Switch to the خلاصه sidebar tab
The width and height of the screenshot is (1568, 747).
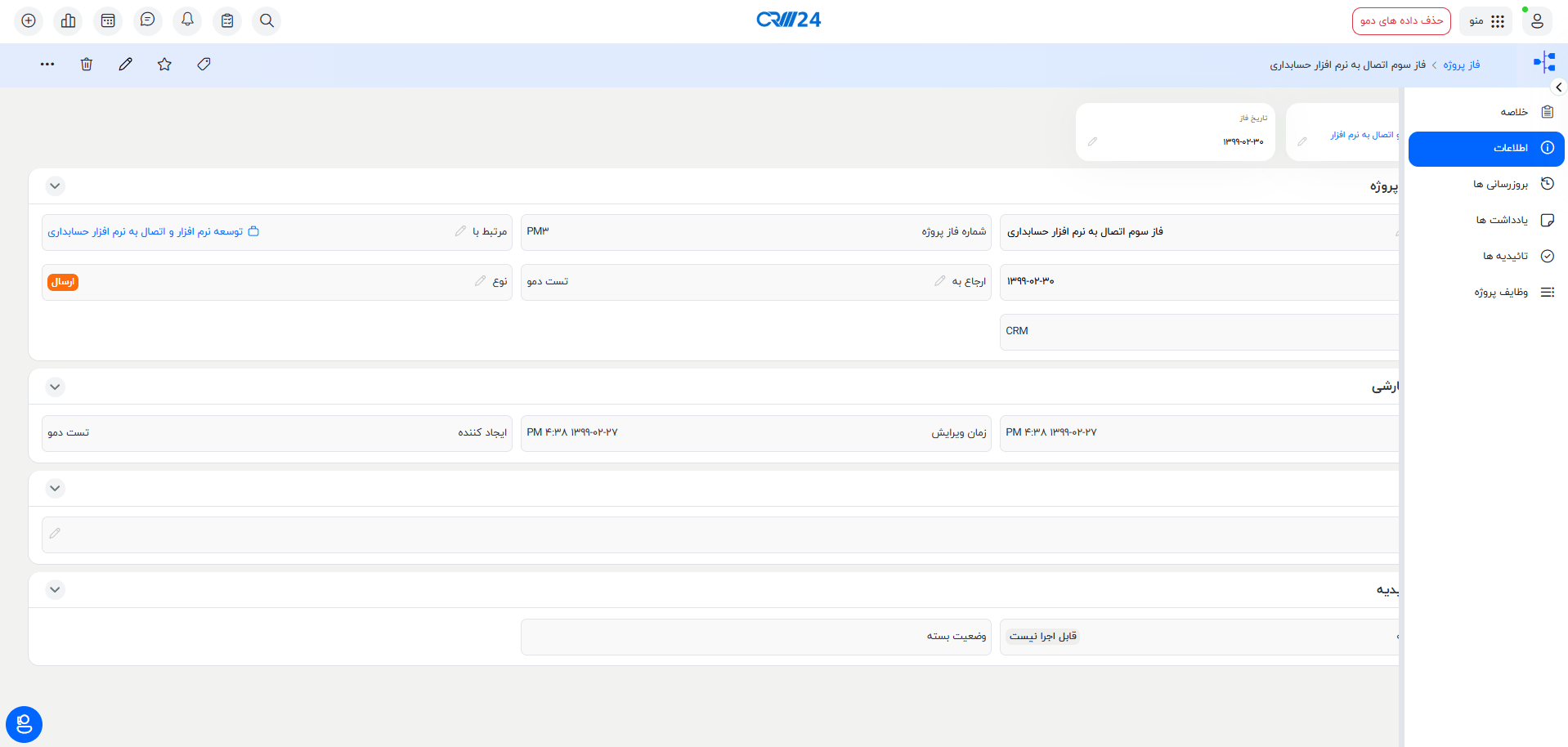(1513, 112)
